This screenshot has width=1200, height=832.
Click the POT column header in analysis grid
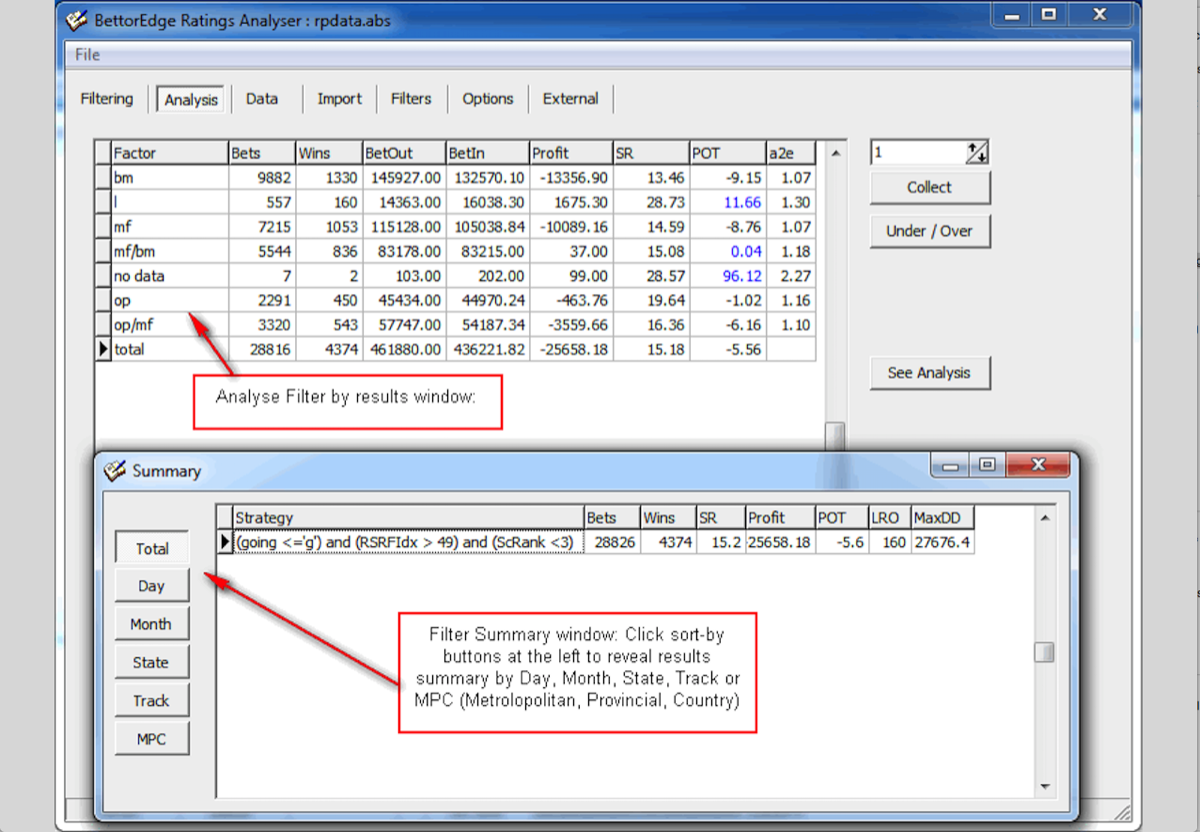coord(727,153)
